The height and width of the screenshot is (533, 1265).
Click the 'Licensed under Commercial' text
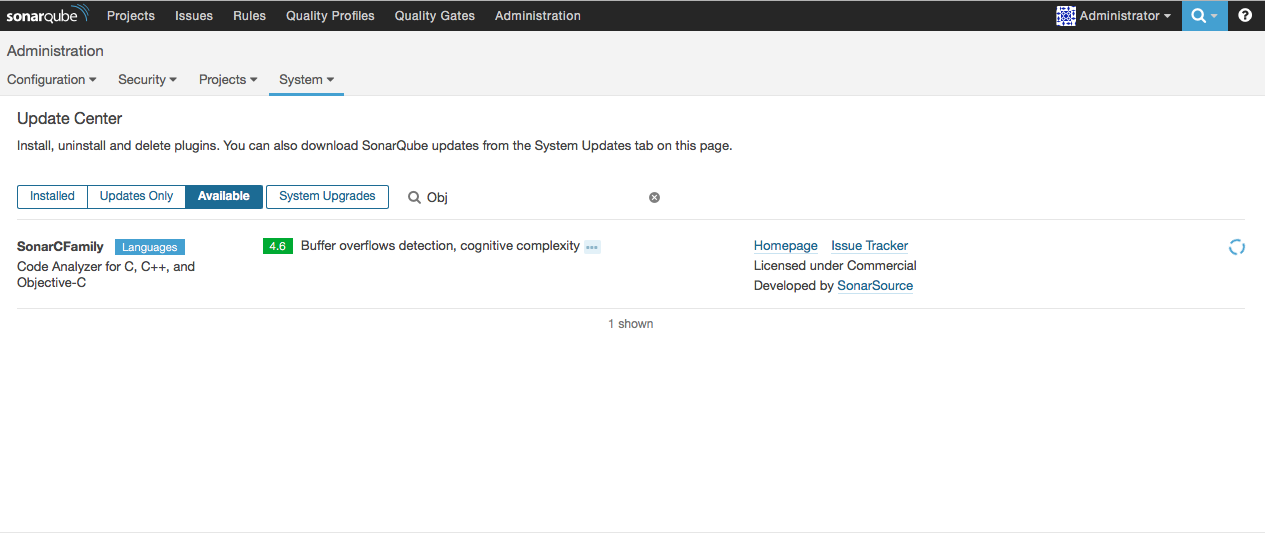[x=835, y=266]
